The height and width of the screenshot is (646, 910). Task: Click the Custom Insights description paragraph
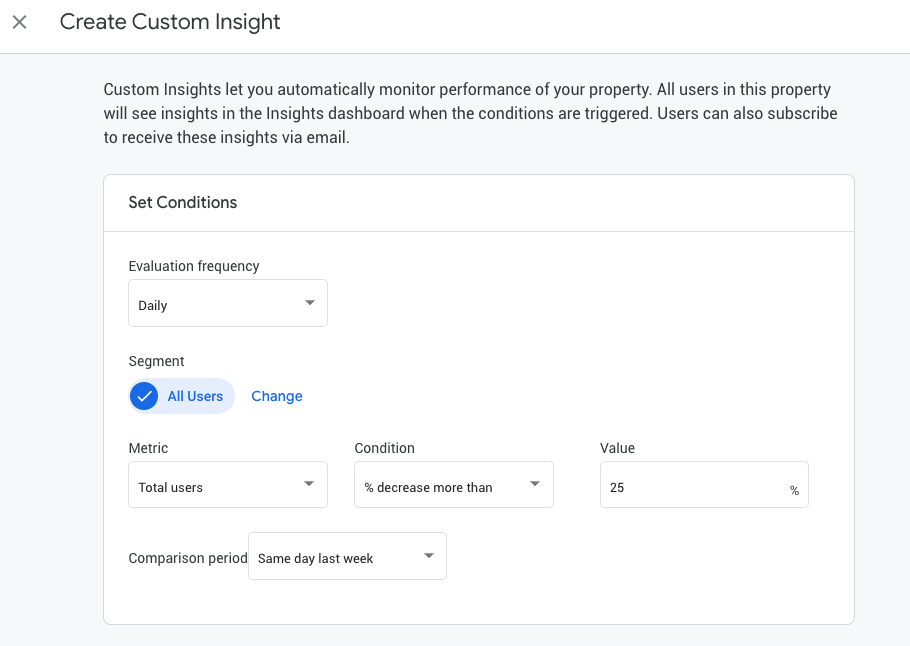(x=470, y=114)
